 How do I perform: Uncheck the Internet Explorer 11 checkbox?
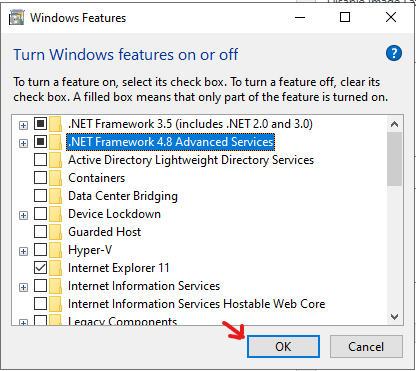pos(40,268)
